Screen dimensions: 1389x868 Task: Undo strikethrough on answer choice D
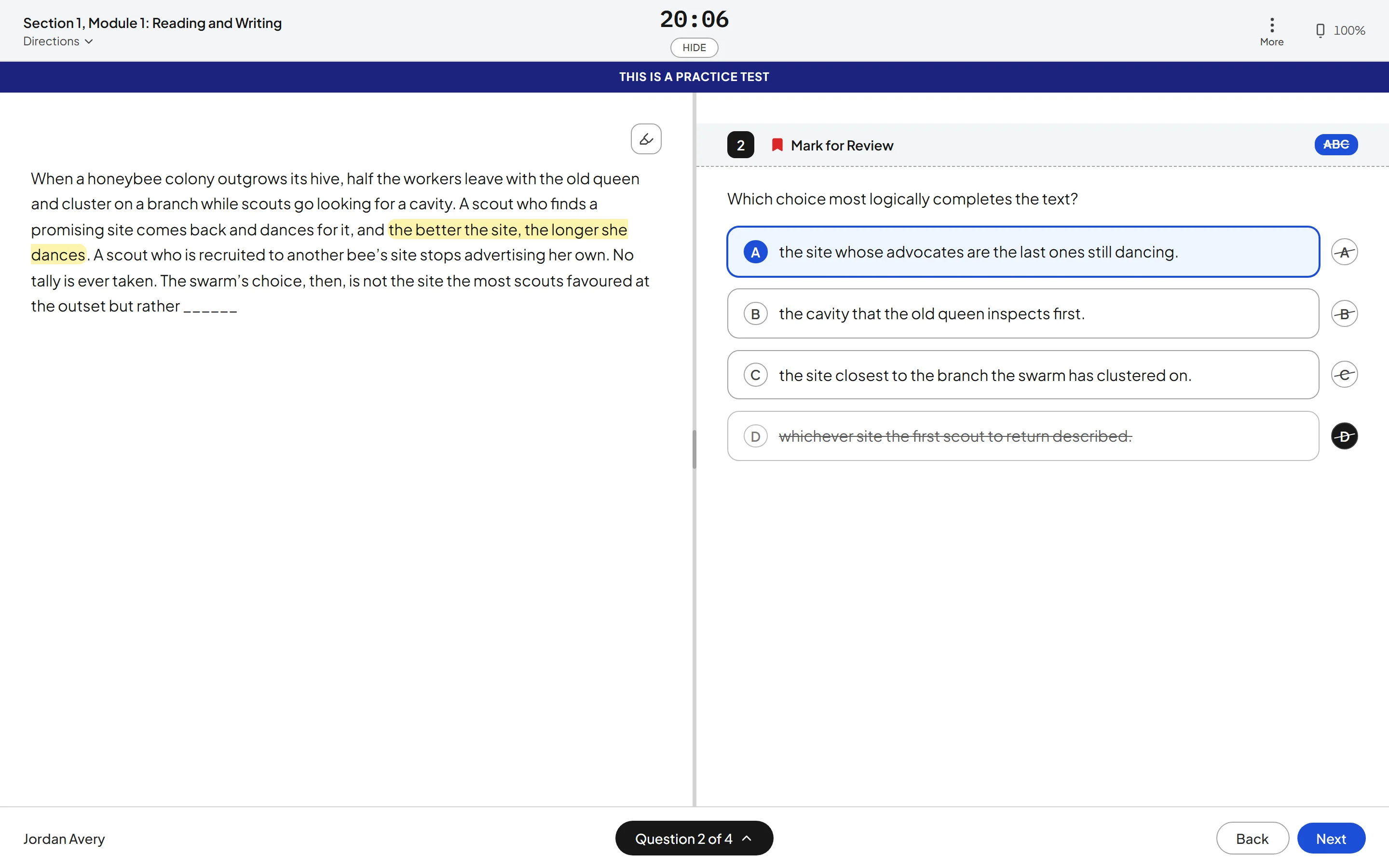(1344, 436)
